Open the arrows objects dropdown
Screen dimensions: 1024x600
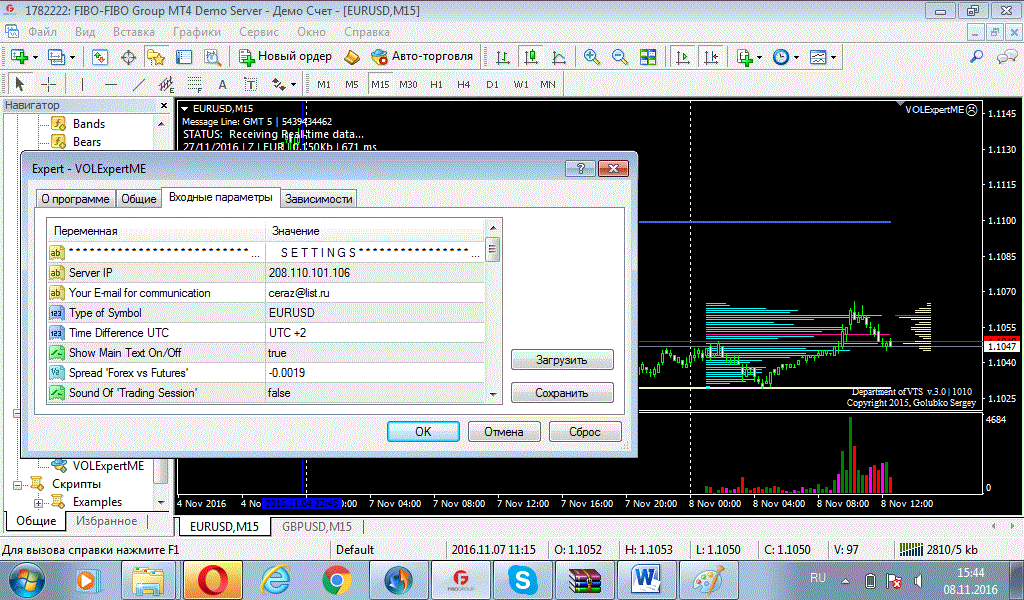(x=283, y=84)
